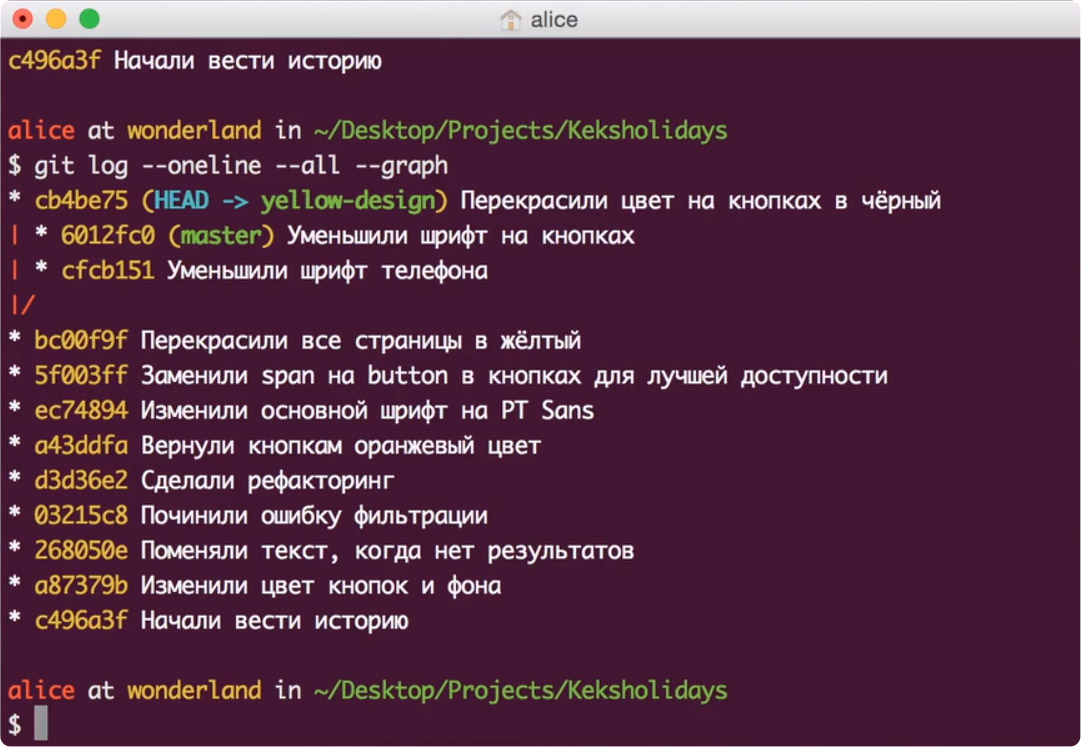Click the graph branch fork symbol '|/'
Viewport: 1081px width, 747px height.
tap(21, 306)
